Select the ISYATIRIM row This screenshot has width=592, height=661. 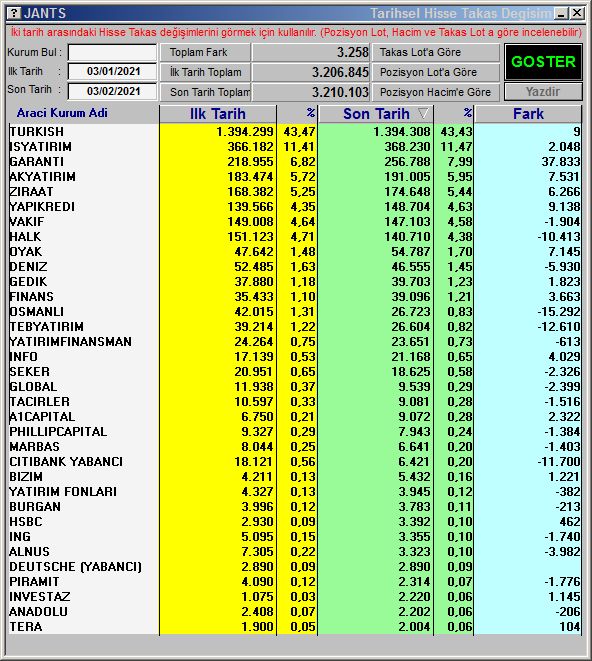coord(295,147)
